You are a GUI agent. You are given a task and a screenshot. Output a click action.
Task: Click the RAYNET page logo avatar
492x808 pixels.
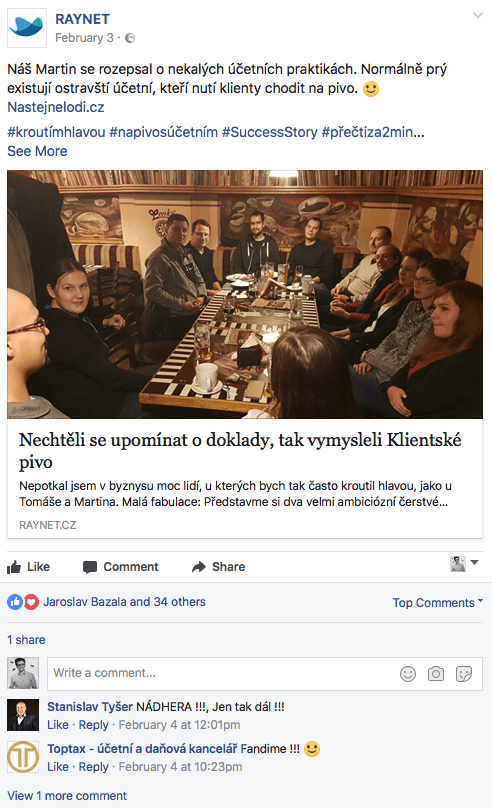pyautogui.click(x=27, y=28)
